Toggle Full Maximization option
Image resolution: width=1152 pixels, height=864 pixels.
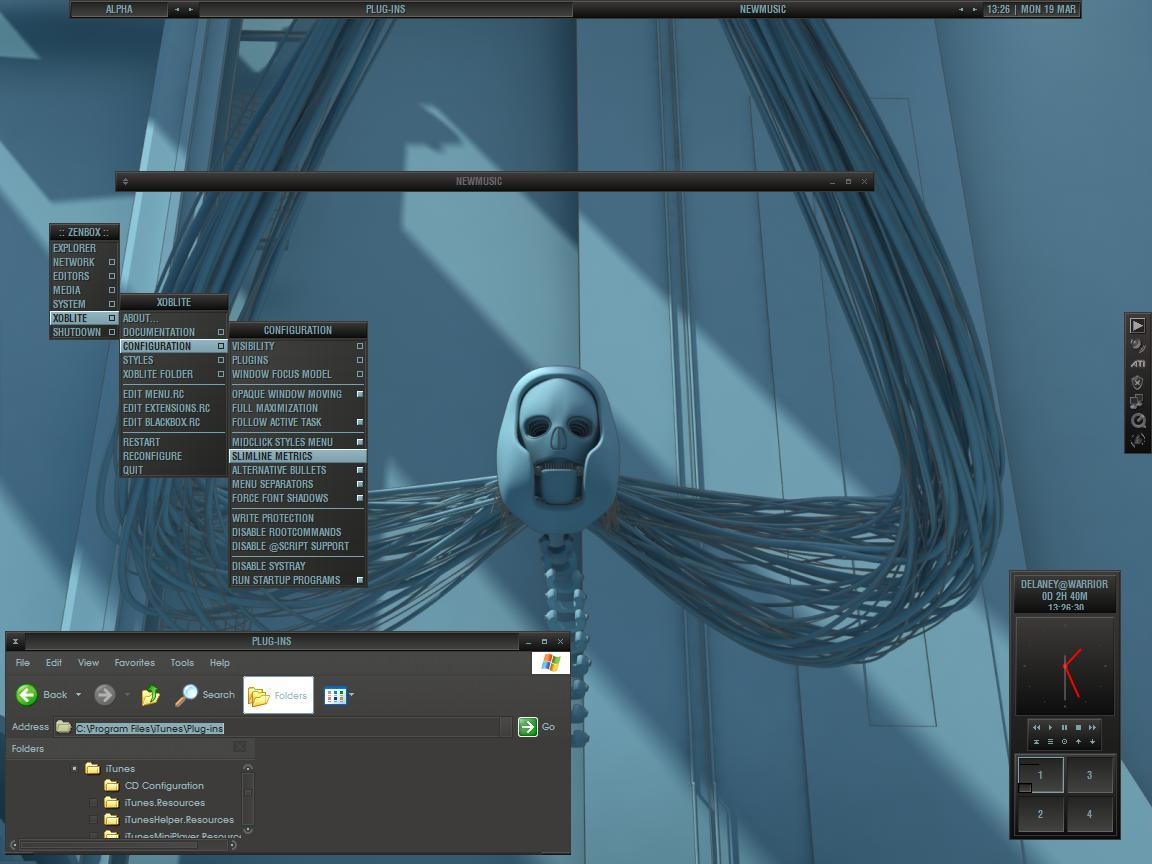coord(298,408)
